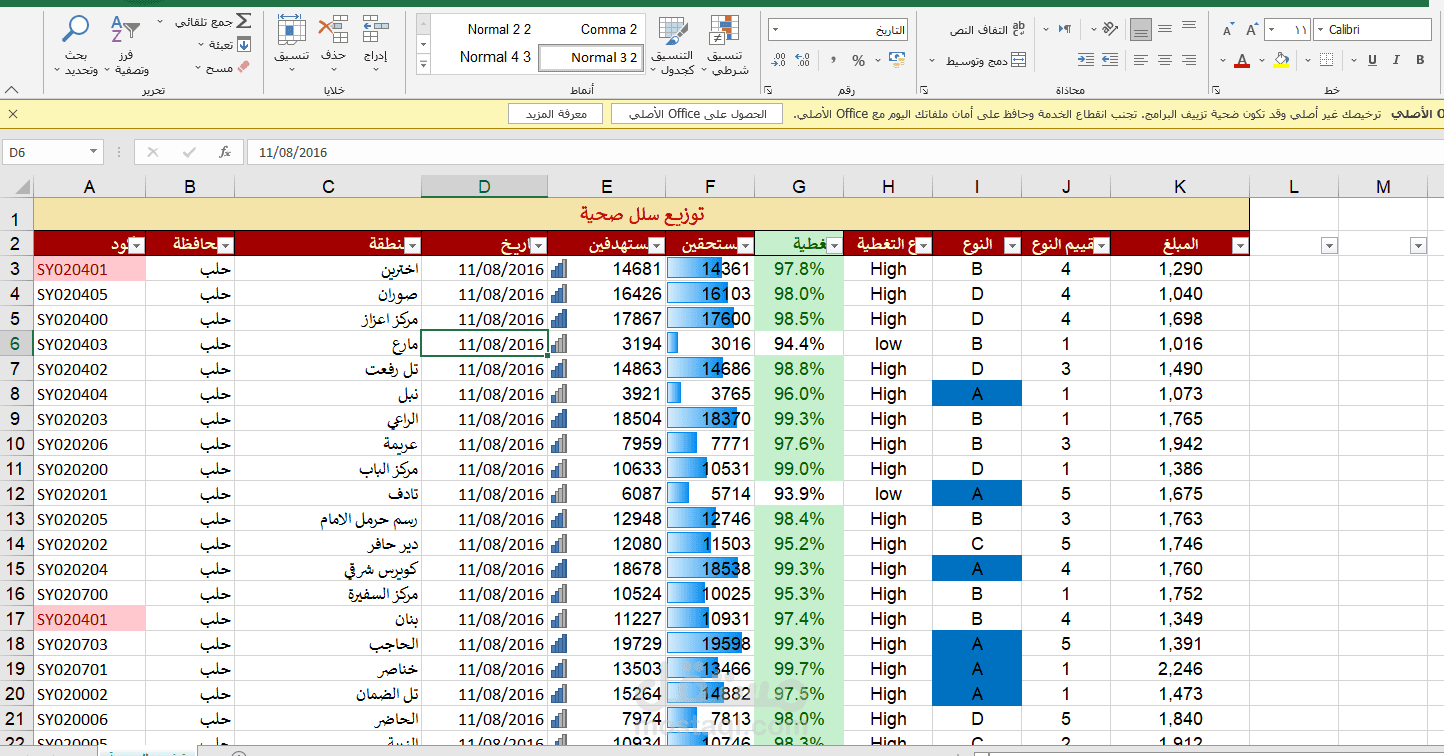Expand the Name Box dropdown arrow
The width and height of the screenshot is (1444, 756).
pyautogui.click(x=94, y=152)
